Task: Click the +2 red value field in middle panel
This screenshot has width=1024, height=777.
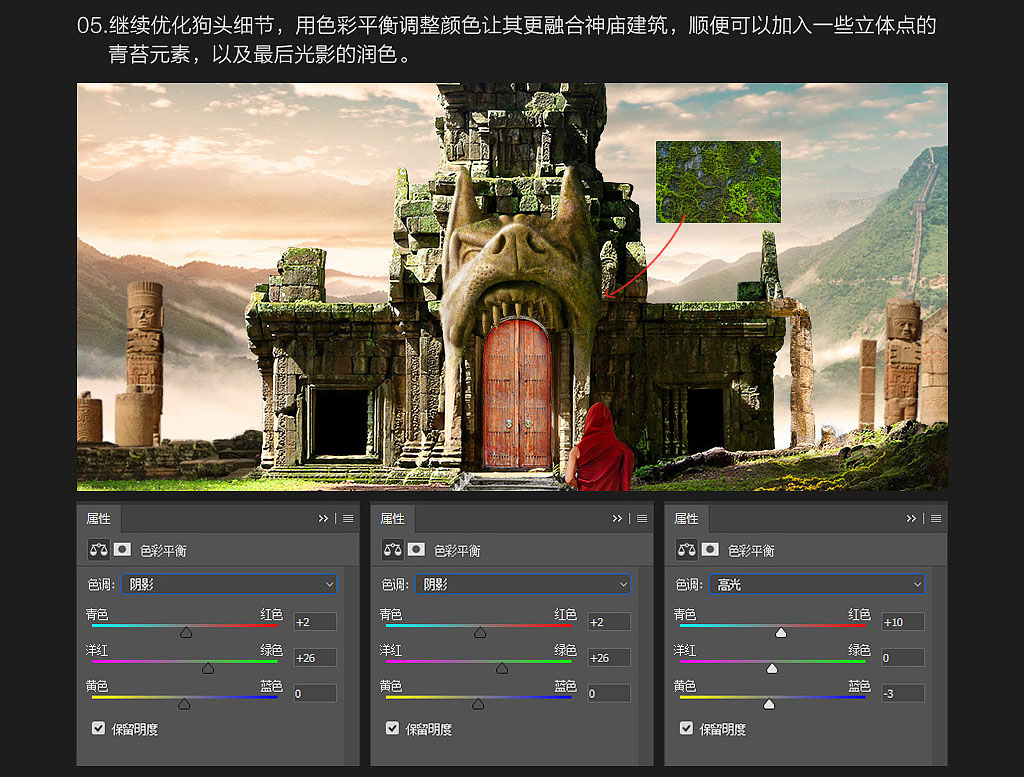Action: (x=609, y=622)
